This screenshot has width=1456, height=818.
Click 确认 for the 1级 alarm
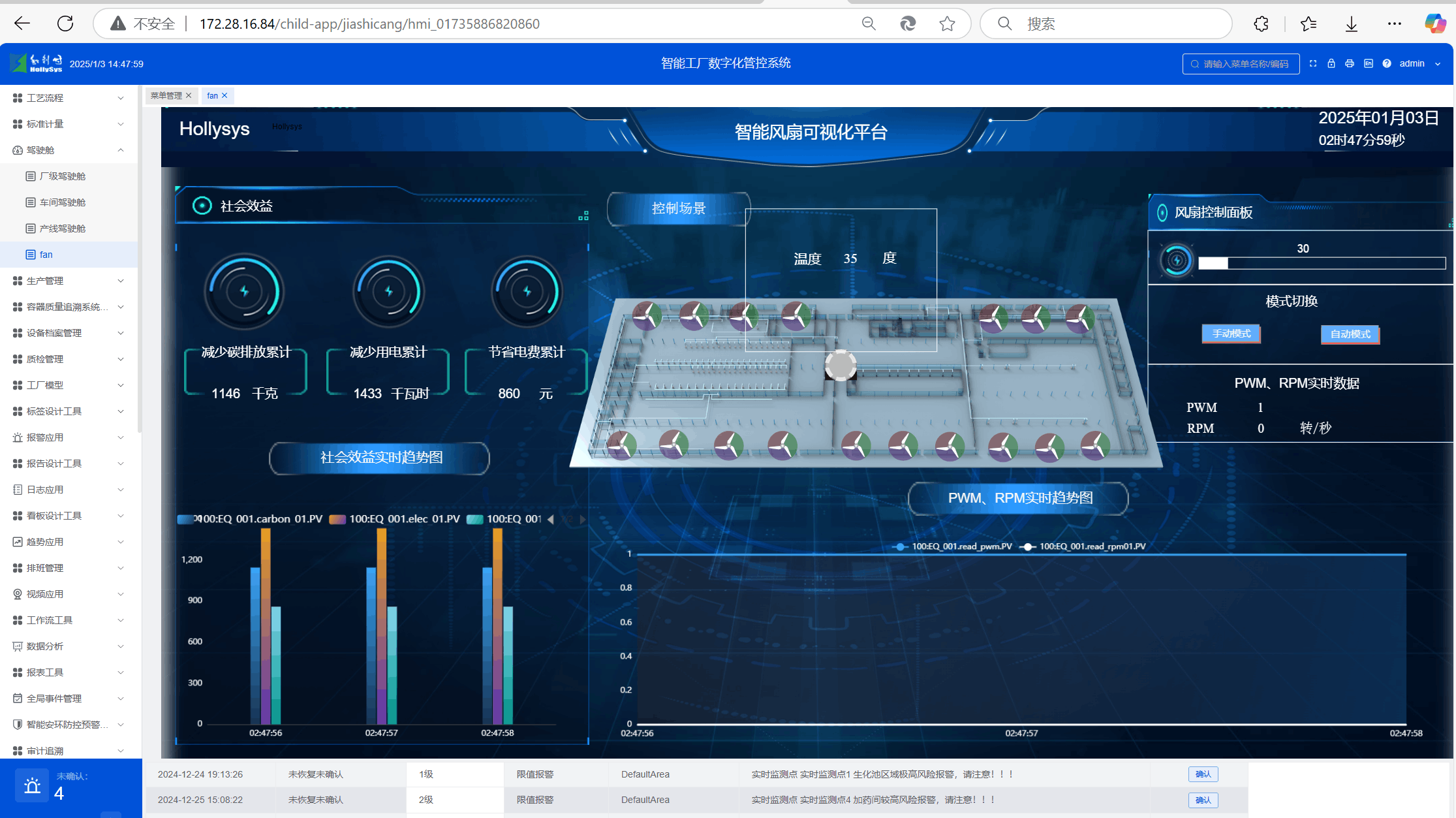coord(1203,774)
